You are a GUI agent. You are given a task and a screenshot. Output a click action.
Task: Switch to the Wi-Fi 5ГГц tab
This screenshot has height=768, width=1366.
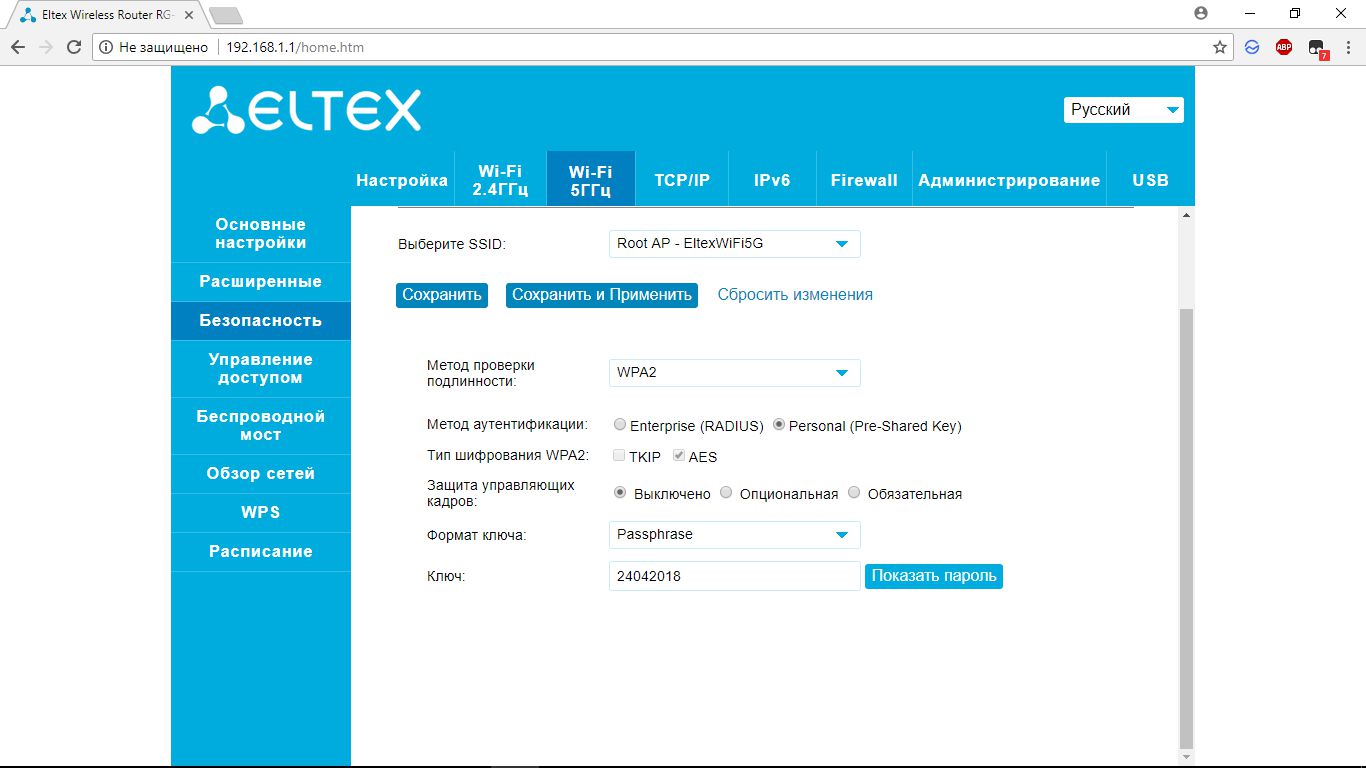click(591, 180)
